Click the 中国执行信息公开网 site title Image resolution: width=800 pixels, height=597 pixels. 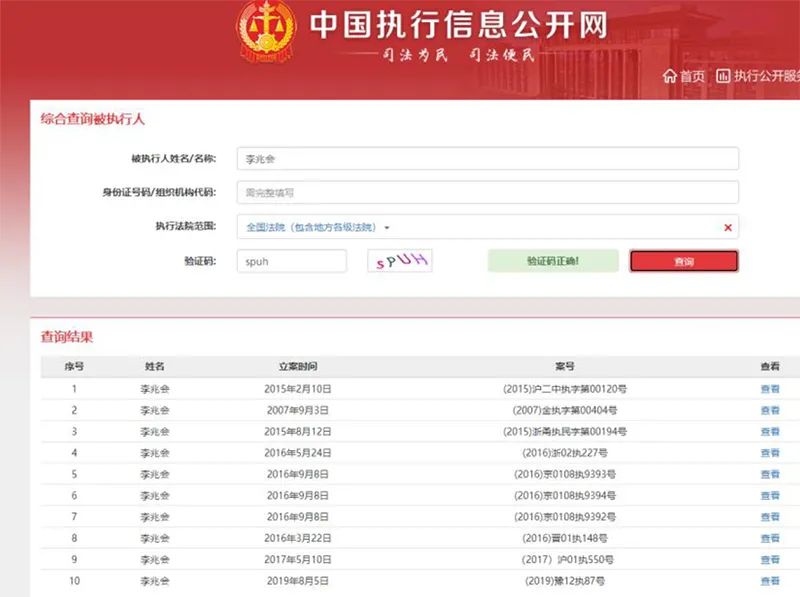(x=459, y=24)
